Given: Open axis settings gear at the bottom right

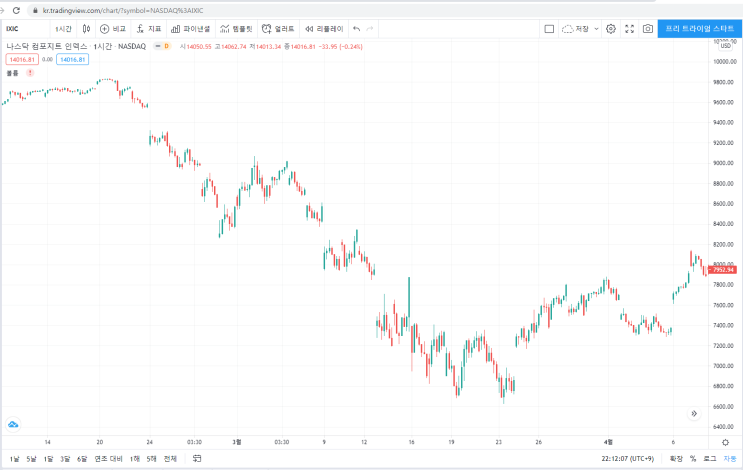Looking at the screenshot, I should click(725, 442).
